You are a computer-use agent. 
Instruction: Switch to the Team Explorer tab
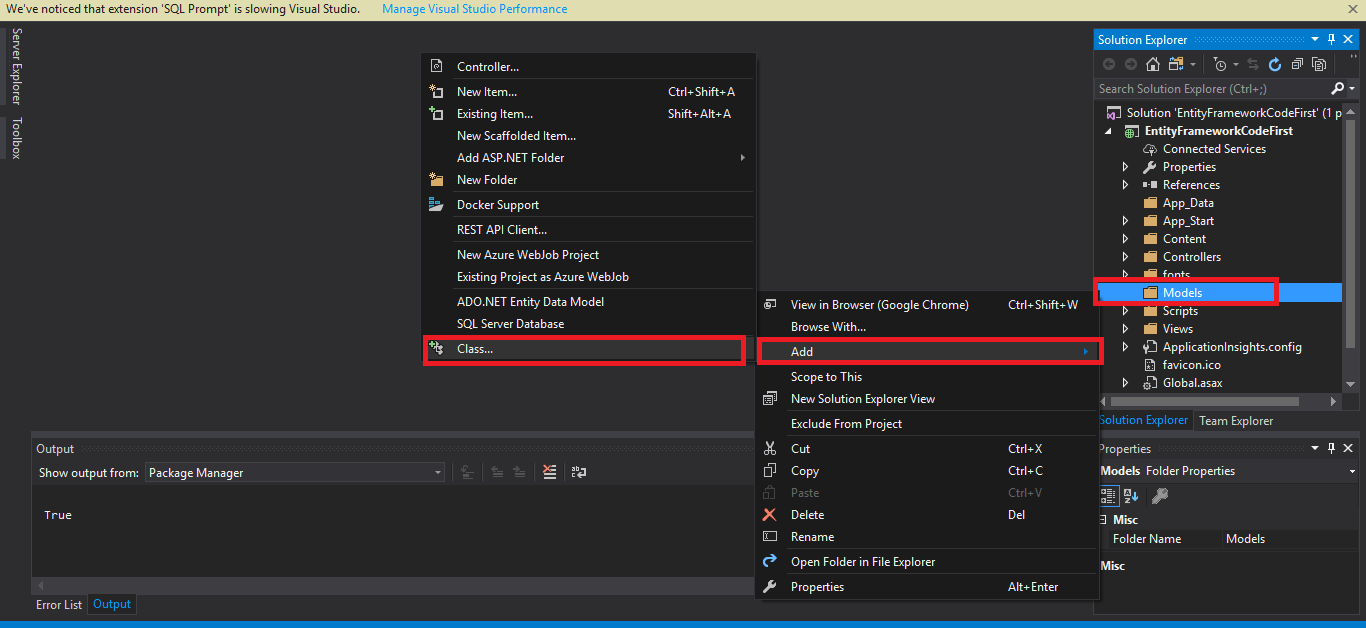pos(1238,420)
